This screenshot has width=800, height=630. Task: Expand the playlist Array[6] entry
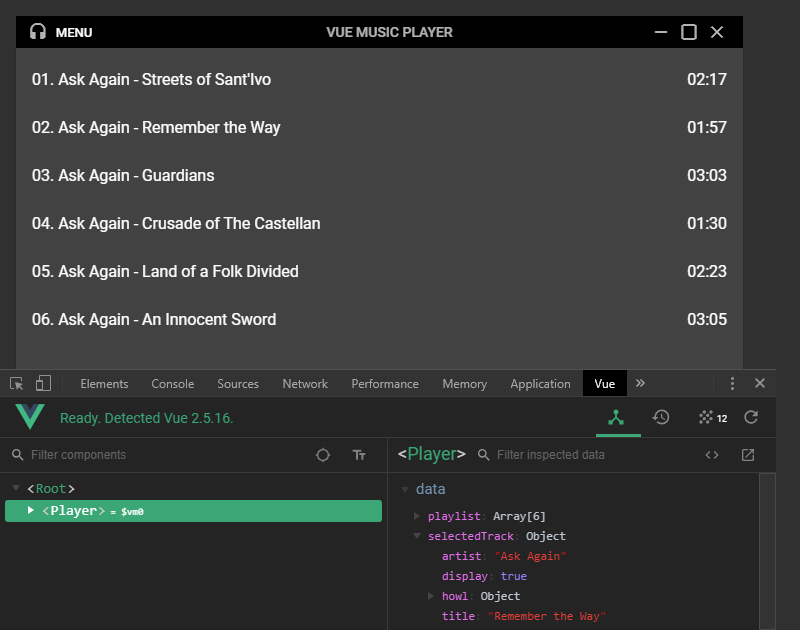click(417, 516)
